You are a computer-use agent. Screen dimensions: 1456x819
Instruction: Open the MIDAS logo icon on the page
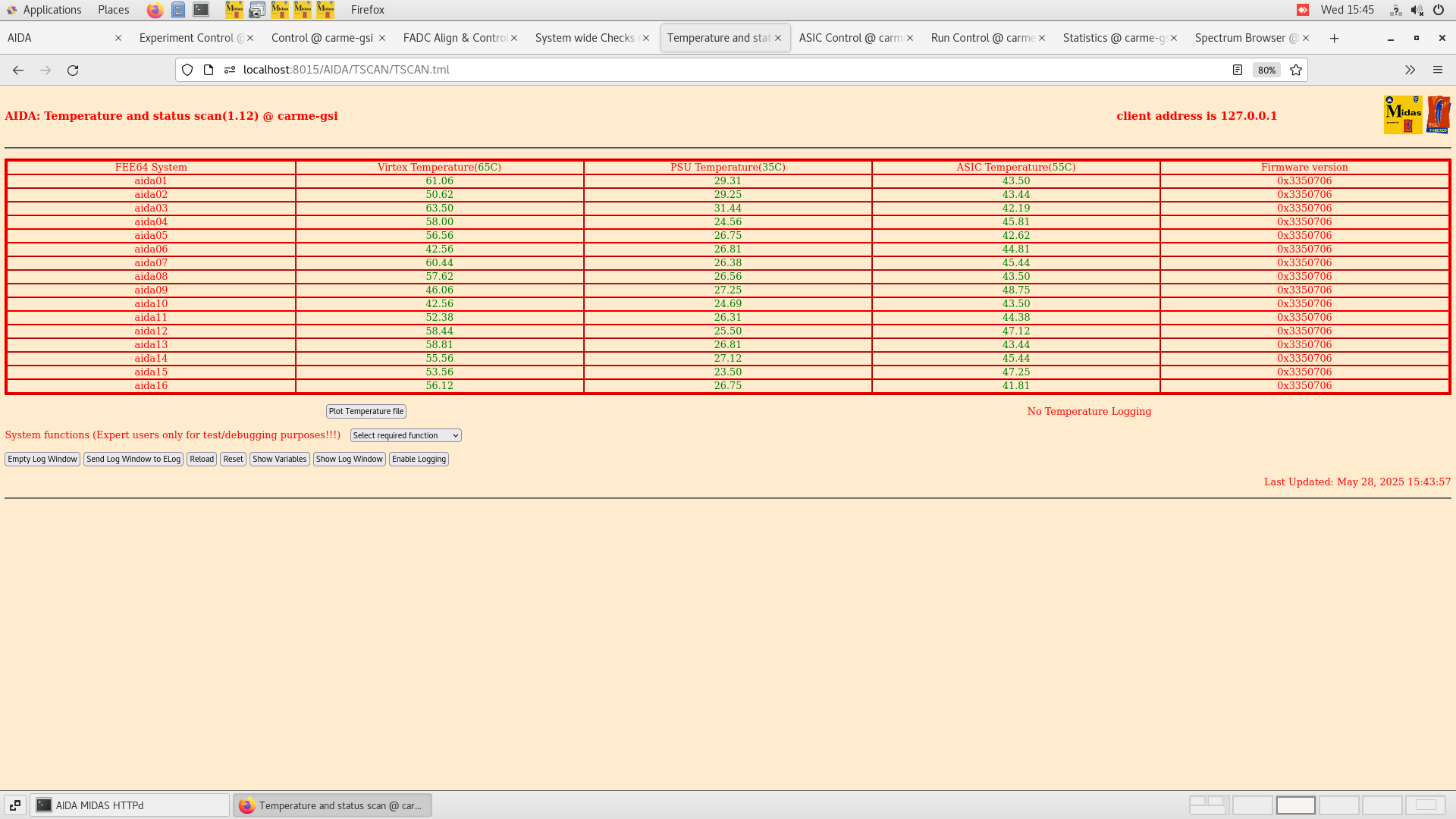(1403, 114)
